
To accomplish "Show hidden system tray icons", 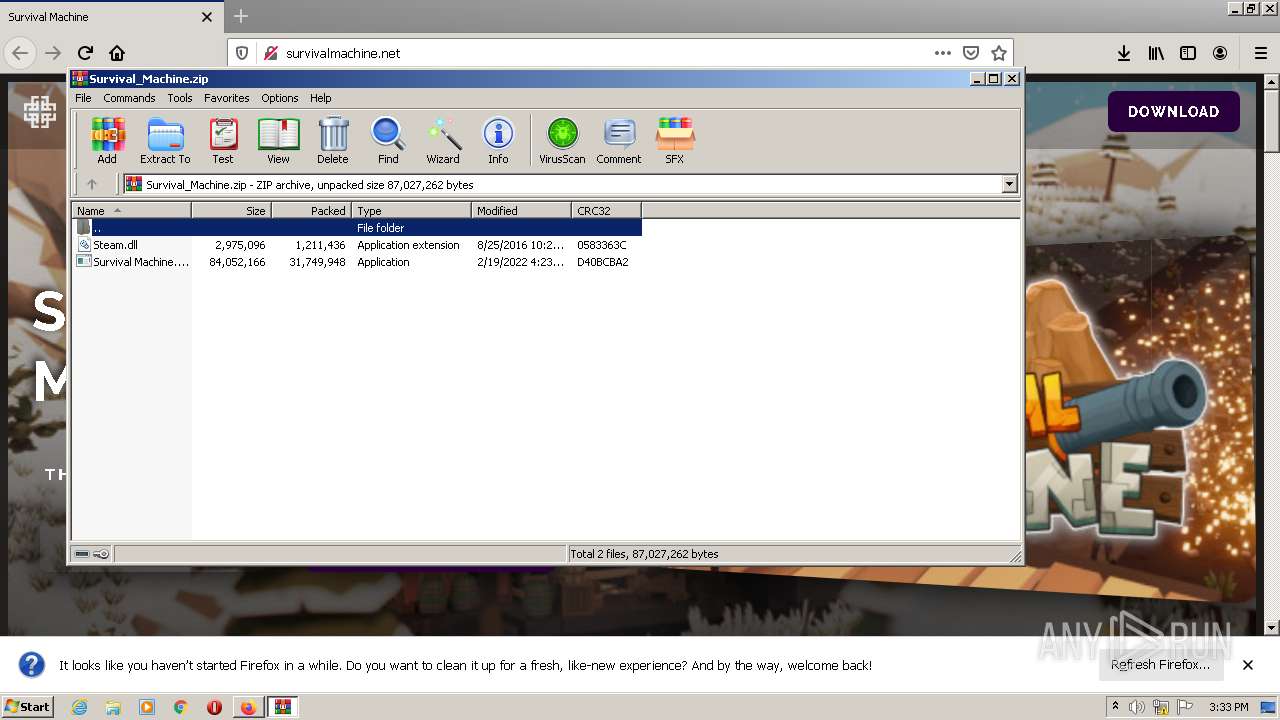I will pos(1115,706).
